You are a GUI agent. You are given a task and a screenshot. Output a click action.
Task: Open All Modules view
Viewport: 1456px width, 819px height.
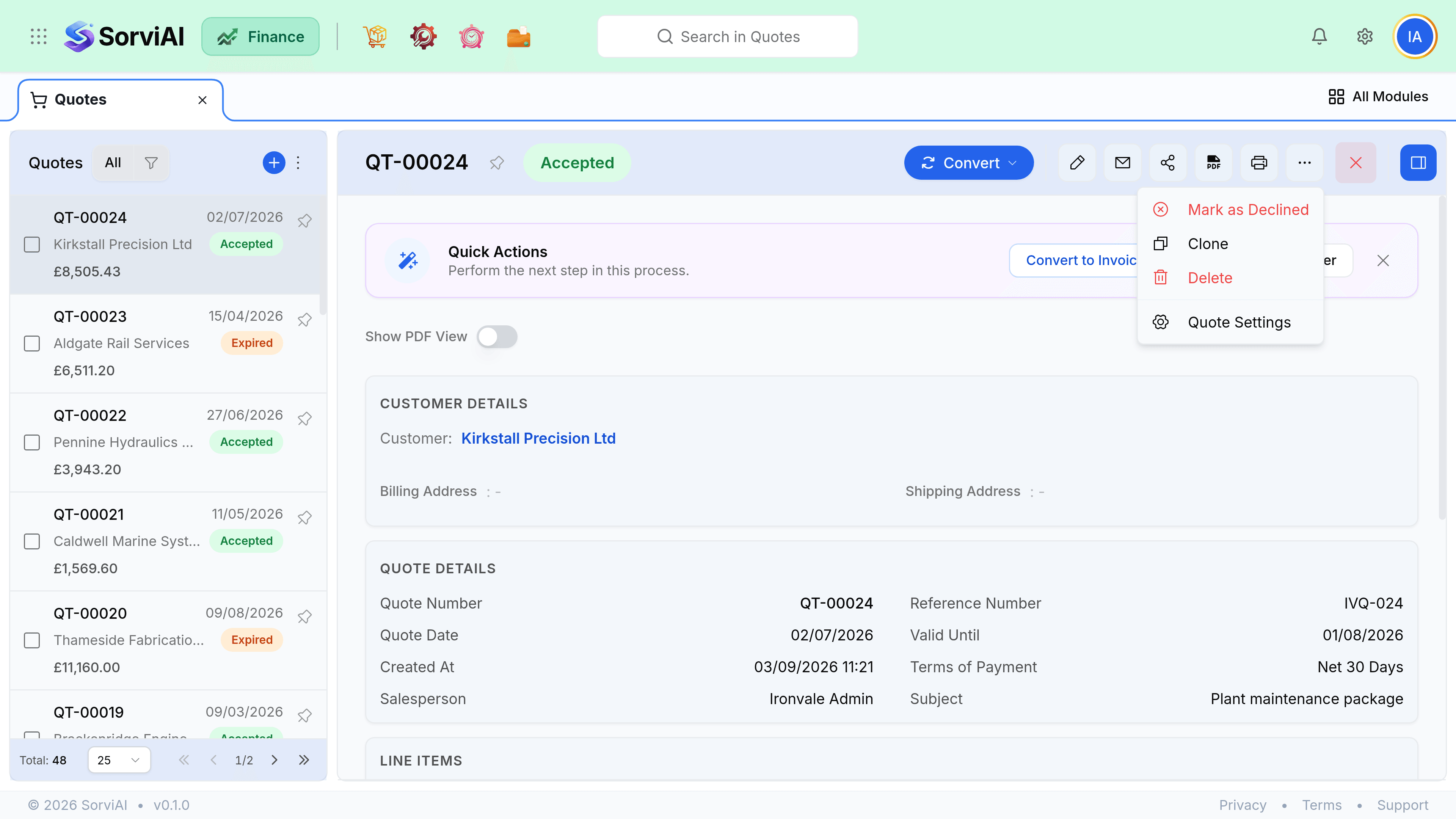1378,97
